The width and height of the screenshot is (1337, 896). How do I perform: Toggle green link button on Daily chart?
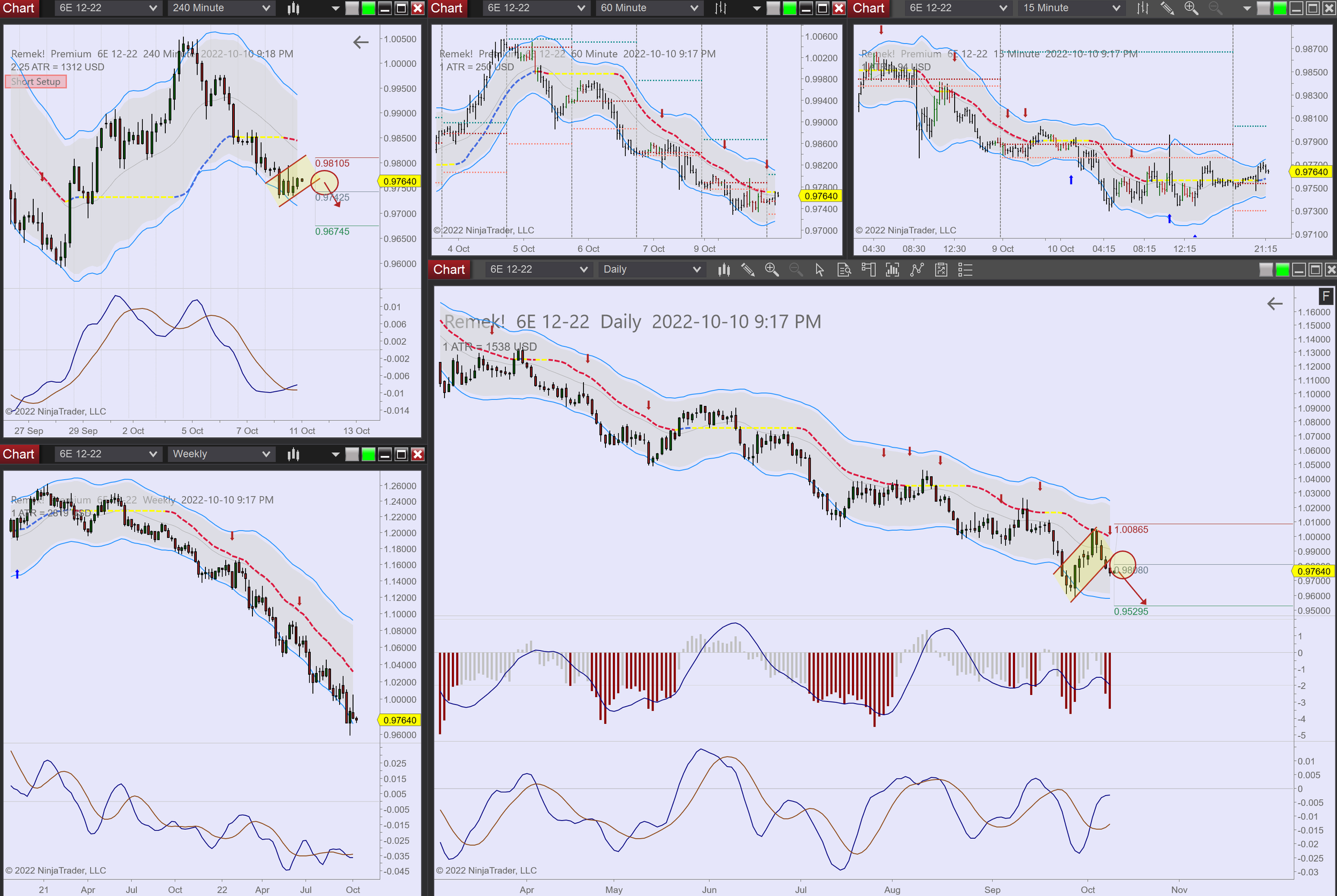1282,270
